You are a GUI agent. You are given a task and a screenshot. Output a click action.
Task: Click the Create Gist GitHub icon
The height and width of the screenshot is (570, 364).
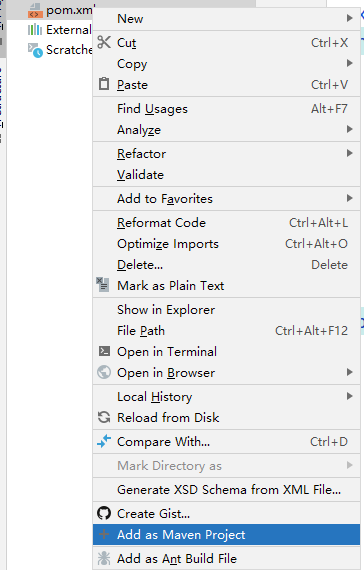tap(104, 513)
